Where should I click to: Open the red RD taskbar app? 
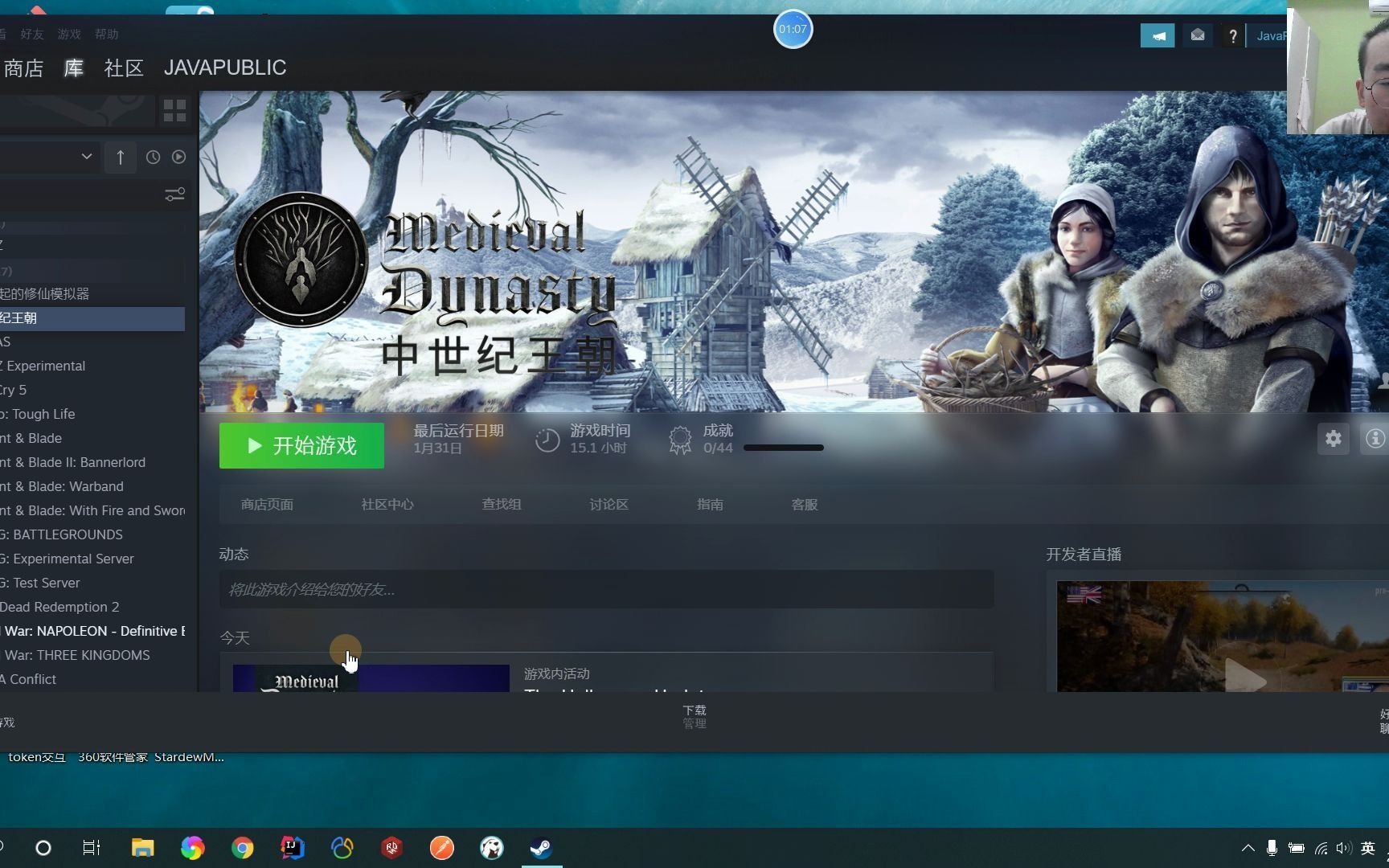click(x=391, y=848)
